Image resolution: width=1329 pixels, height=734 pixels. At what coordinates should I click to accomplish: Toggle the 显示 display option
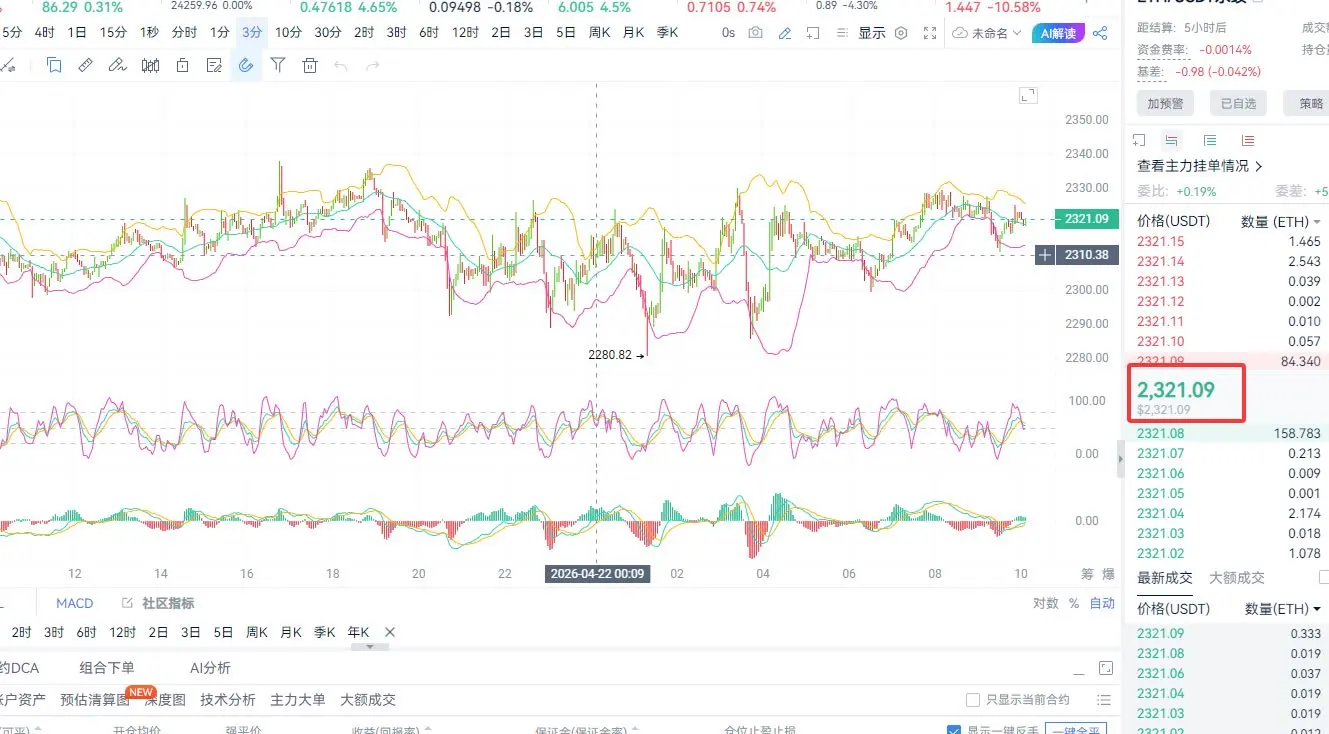coord(872,33)
